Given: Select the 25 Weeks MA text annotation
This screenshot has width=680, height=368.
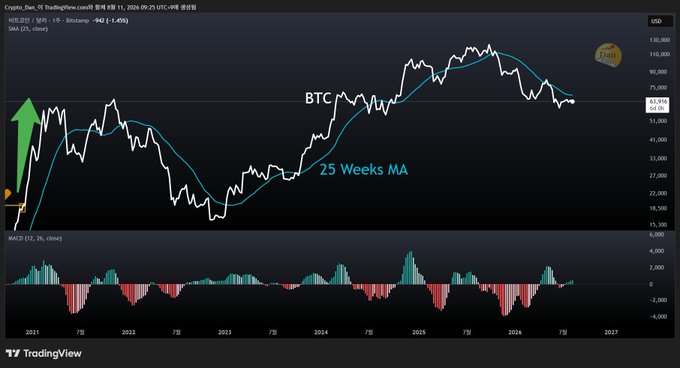Looking at the screenshot, I should 363,169.
